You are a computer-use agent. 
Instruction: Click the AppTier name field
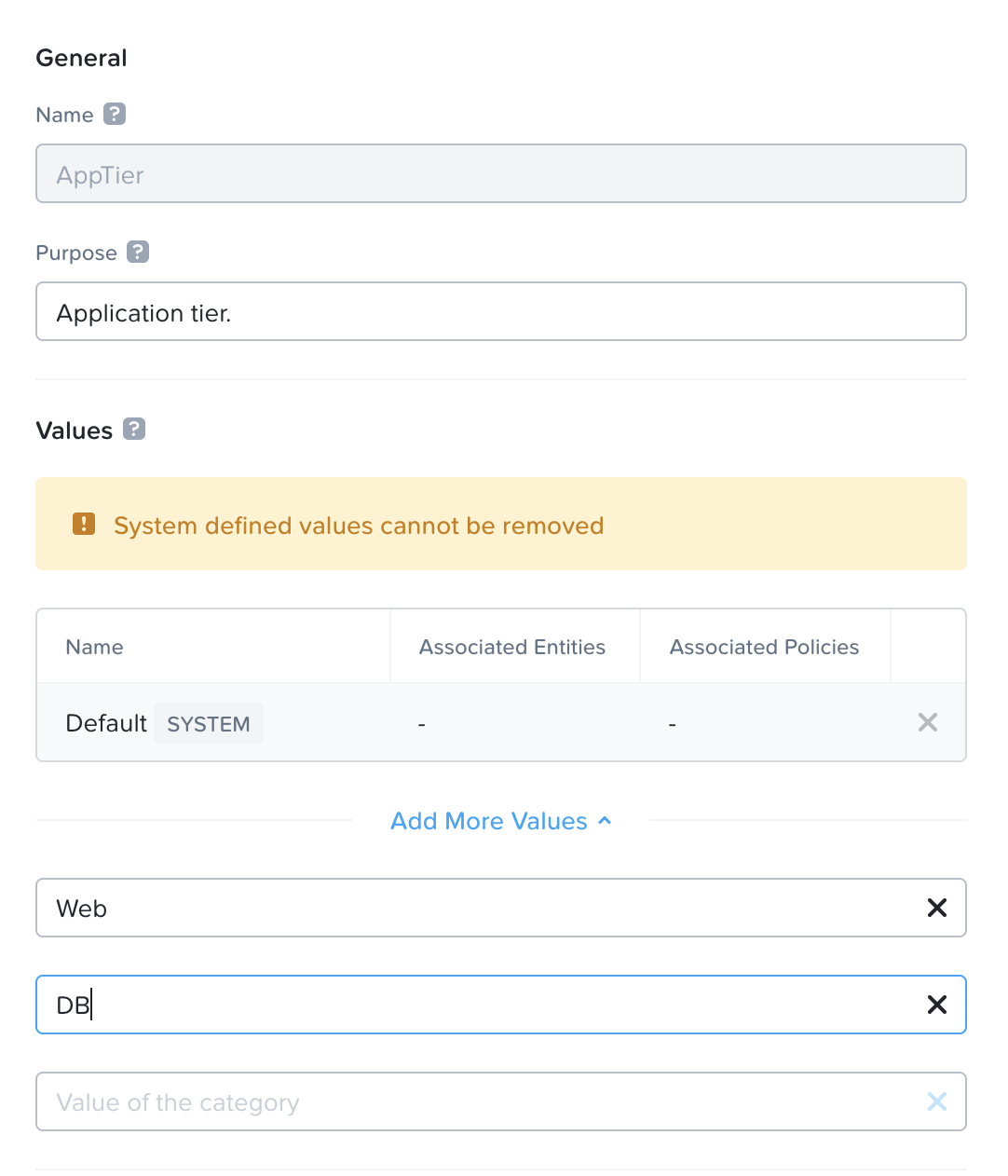500,174
